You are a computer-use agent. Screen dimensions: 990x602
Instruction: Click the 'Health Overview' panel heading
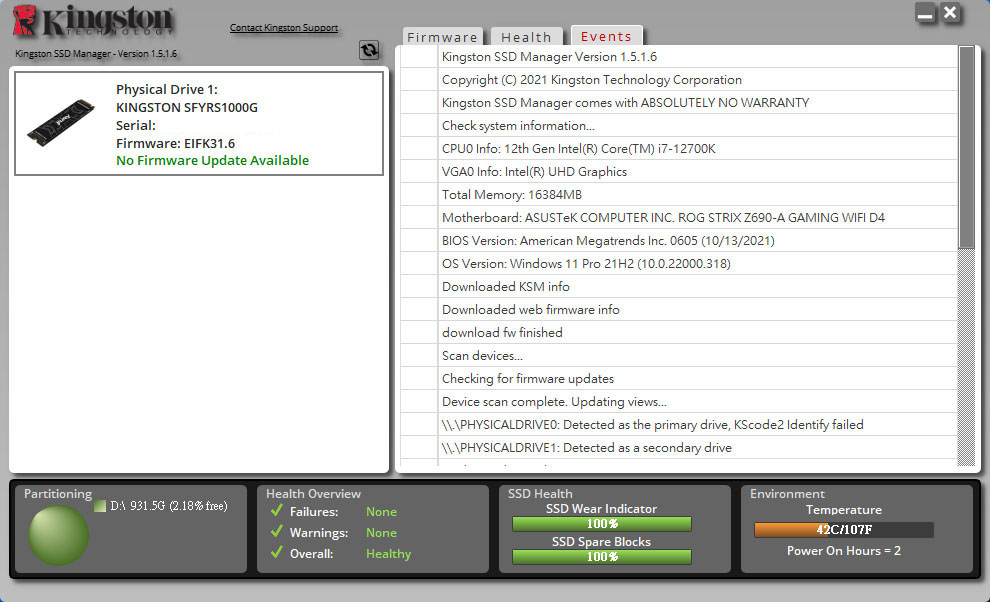click(313, 494)
